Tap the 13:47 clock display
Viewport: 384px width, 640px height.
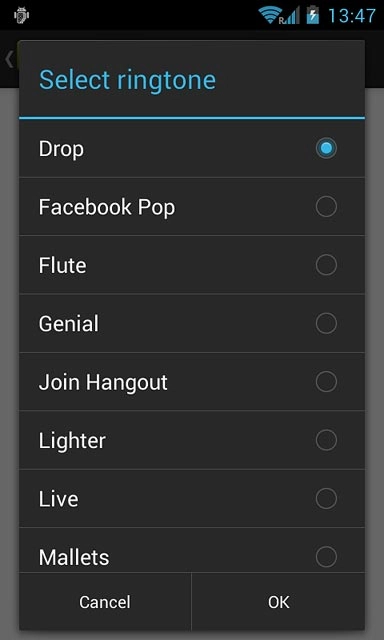click(x=351, y=16)
